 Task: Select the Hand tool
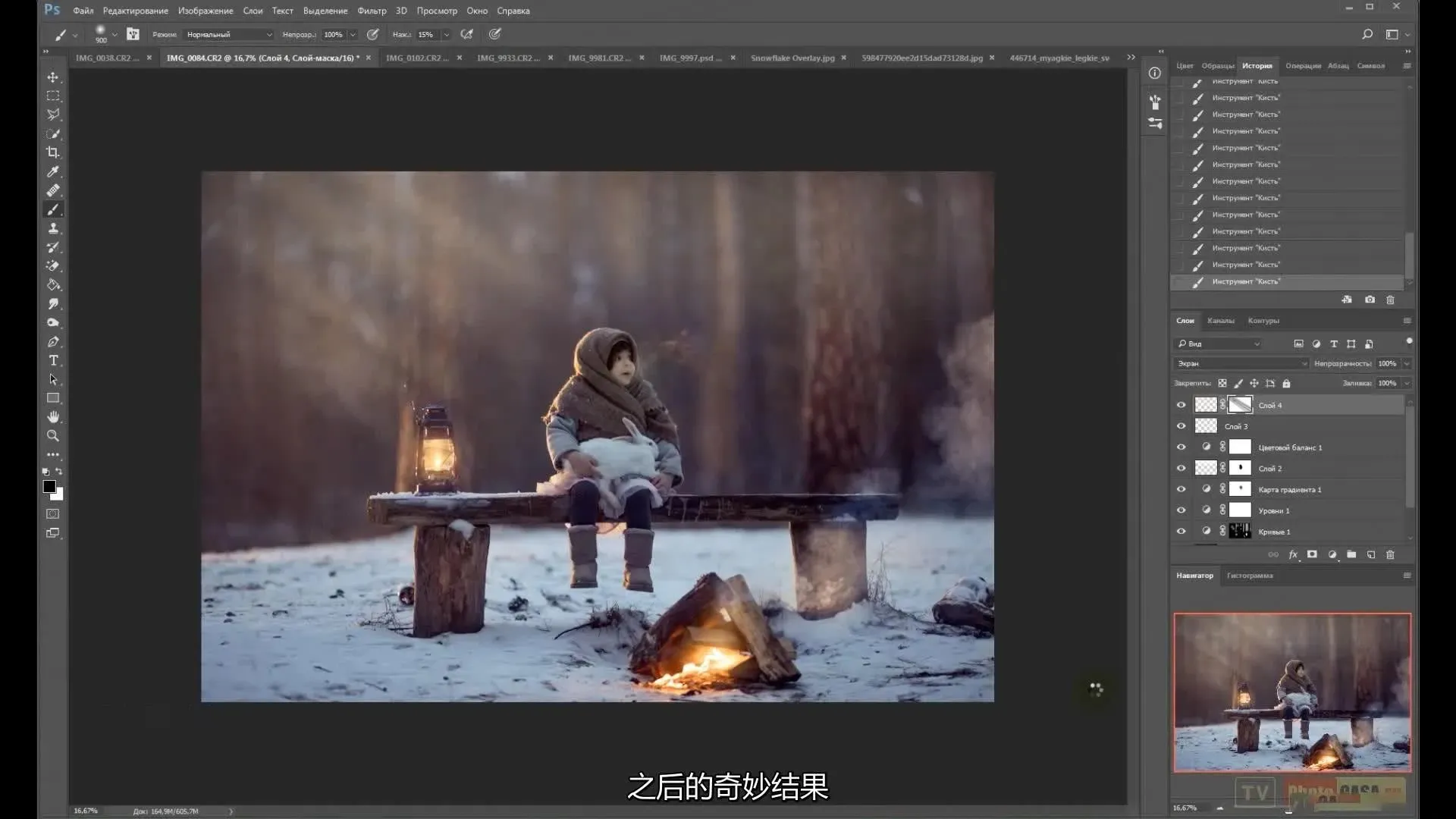pos(52,417)
